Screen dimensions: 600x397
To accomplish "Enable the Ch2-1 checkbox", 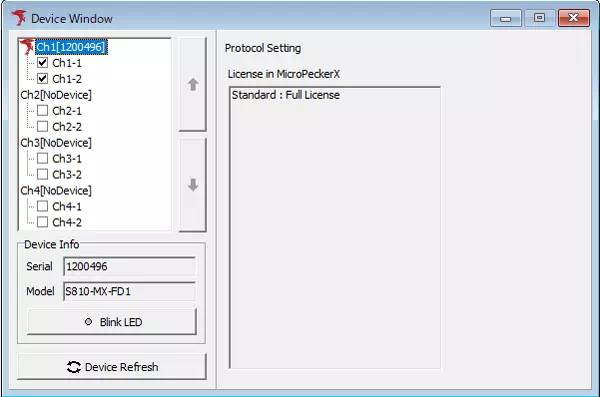I will (42, 111).
